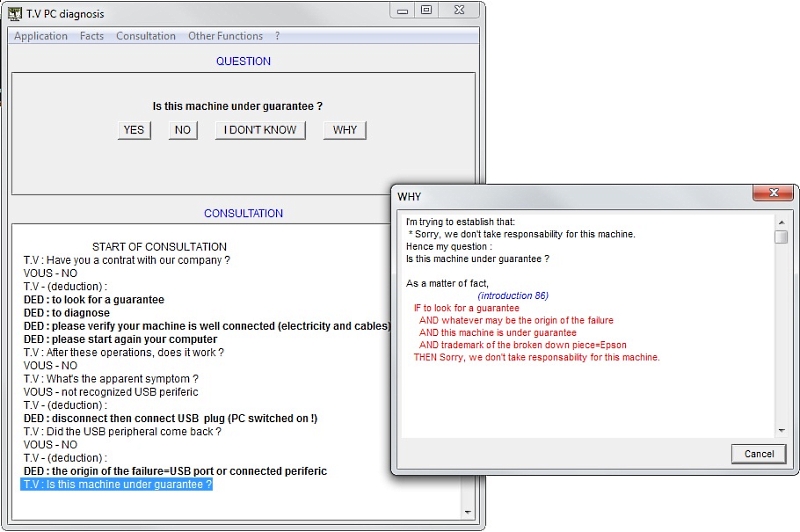Click 'AND whatever may be the origin of the failure'
Viewport: 800px width, 532px height.
[516, 320]
